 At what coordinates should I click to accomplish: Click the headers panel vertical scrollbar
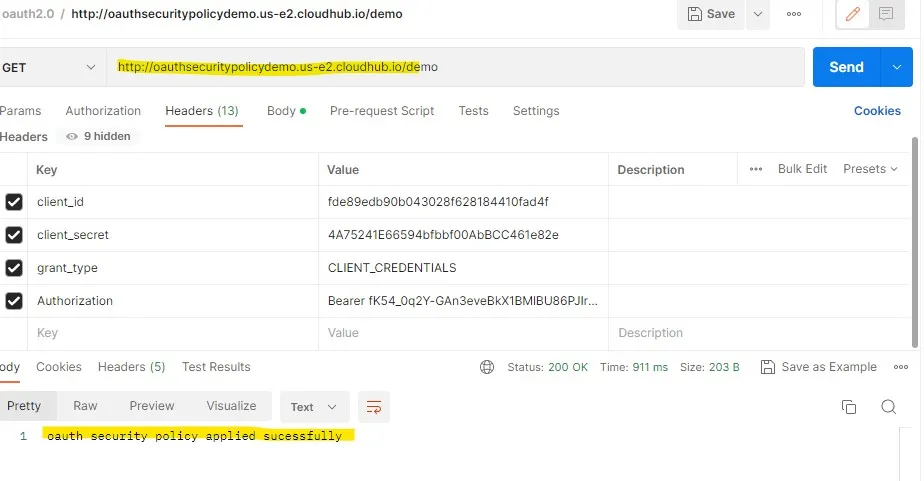pos(915,242)
